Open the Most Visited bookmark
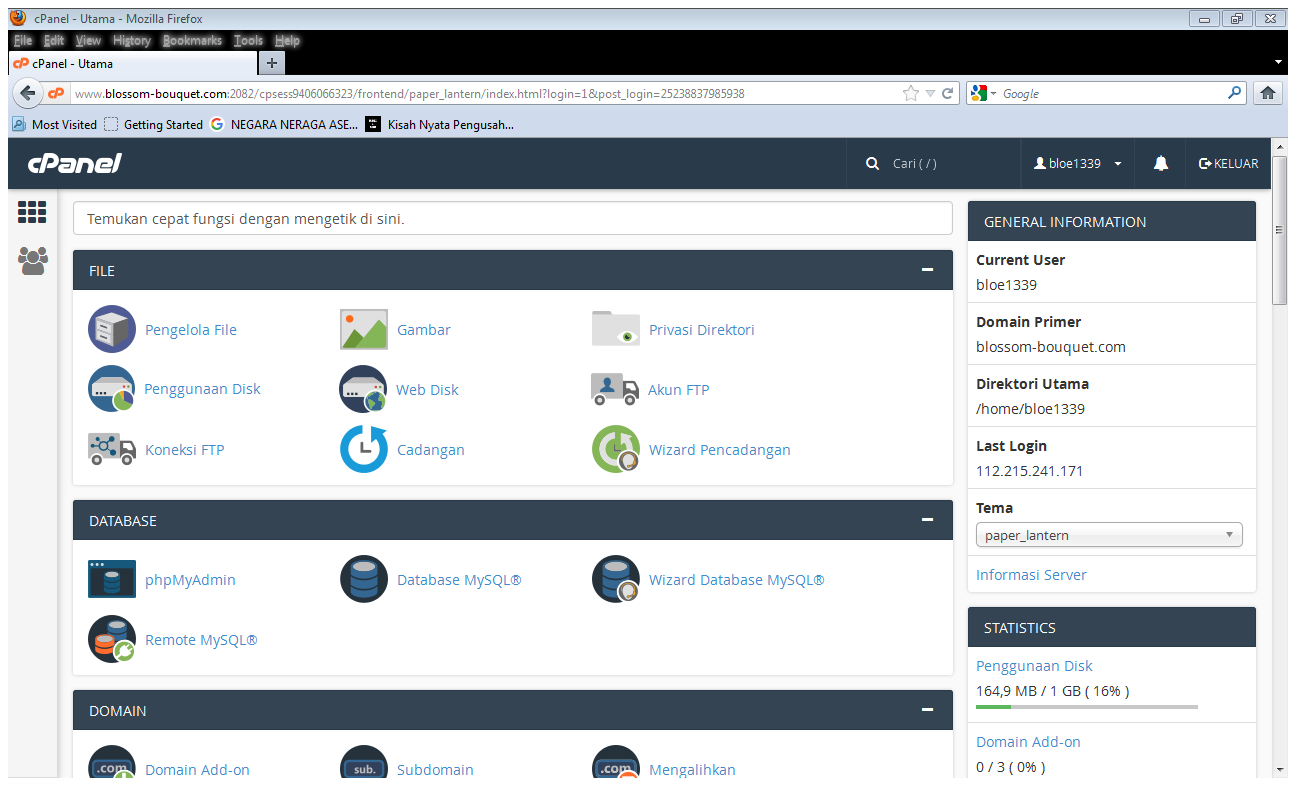The width and height of the screenshot is (1296, 786). click(55, 125)
